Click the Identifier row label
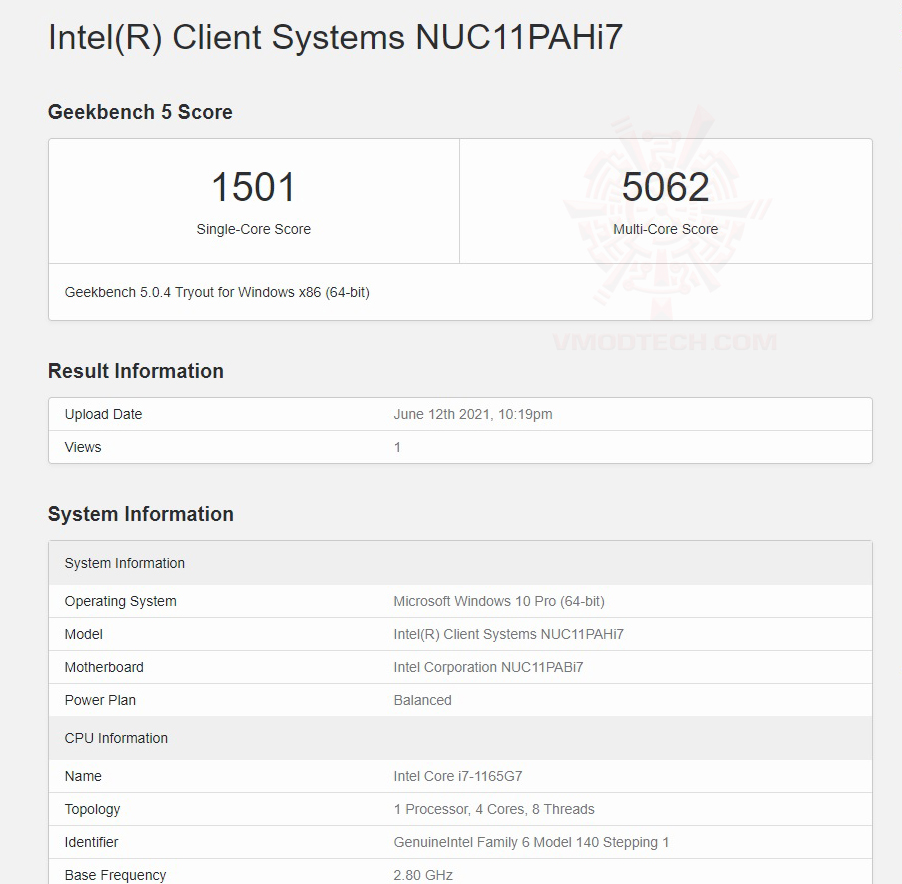The image size is (902, 884). click(x=91, y=842)
